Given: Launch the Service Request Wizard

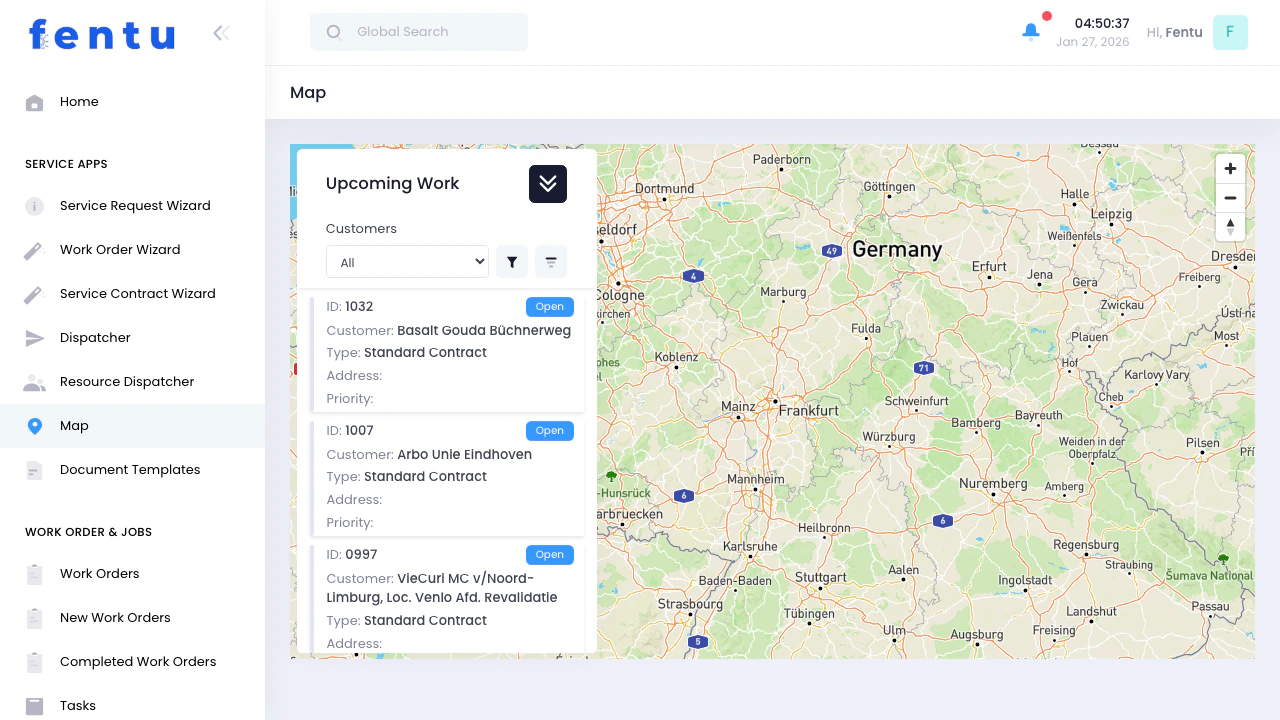Looking at the screenshot, I should pos(135,205).
